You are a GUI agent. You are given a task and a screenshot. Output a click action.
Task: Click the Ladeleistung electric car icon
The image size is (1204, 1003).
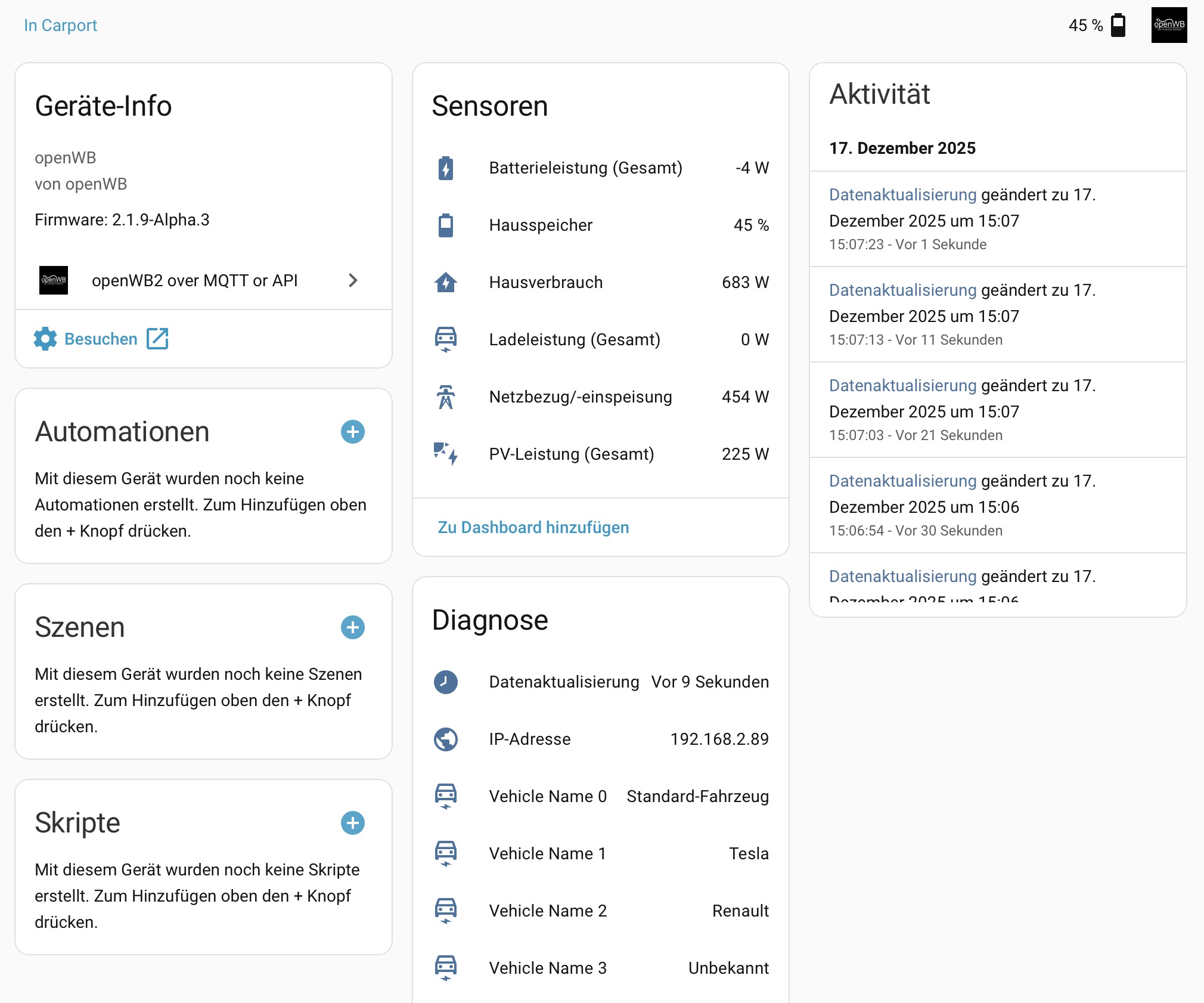pyautogui.click(x=446, y=339)
